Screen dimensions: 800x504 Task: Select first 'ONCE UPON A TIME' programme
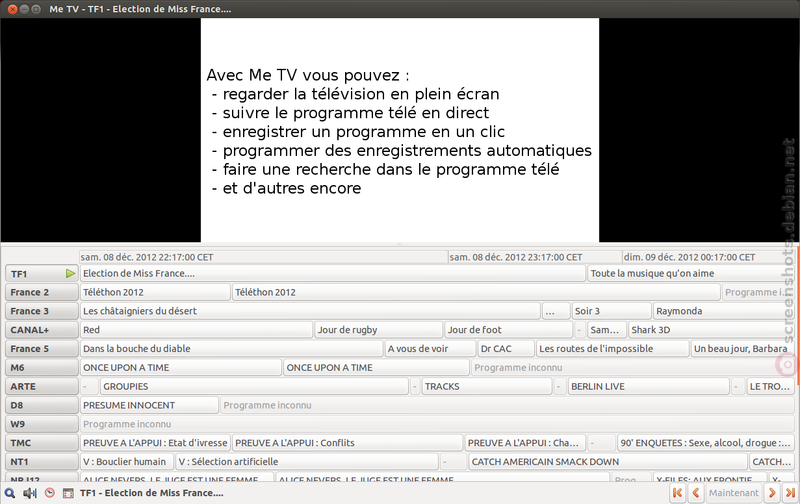point(181,368)
